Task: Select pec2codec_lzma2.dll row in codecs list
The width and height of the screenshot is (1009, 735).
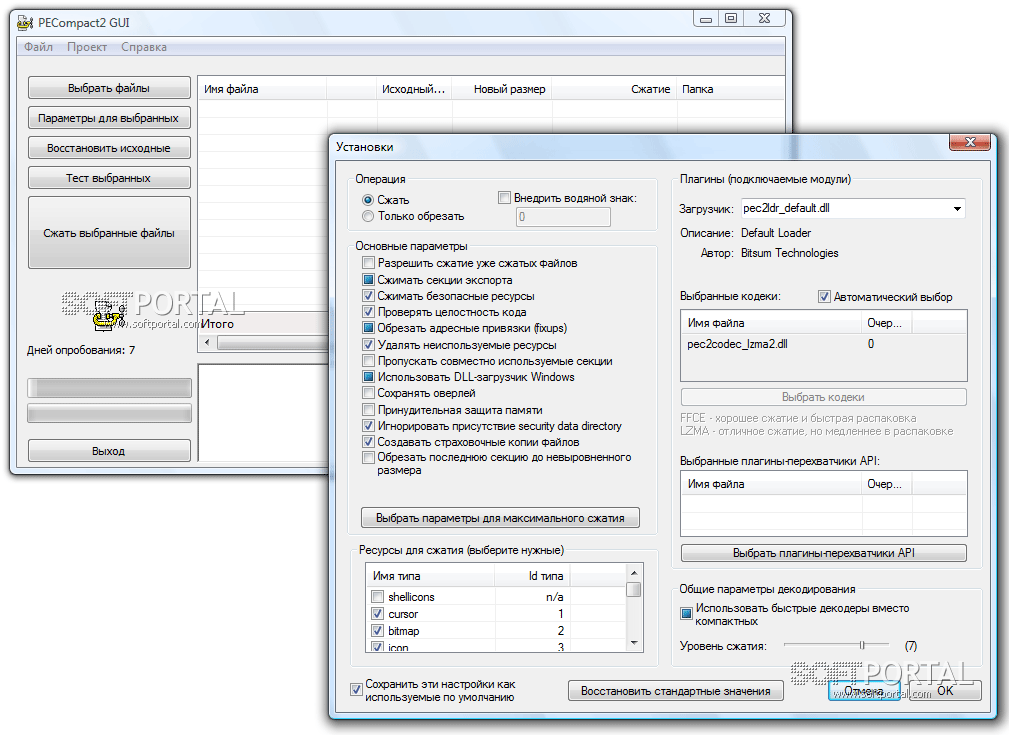Action: [824, 344]
